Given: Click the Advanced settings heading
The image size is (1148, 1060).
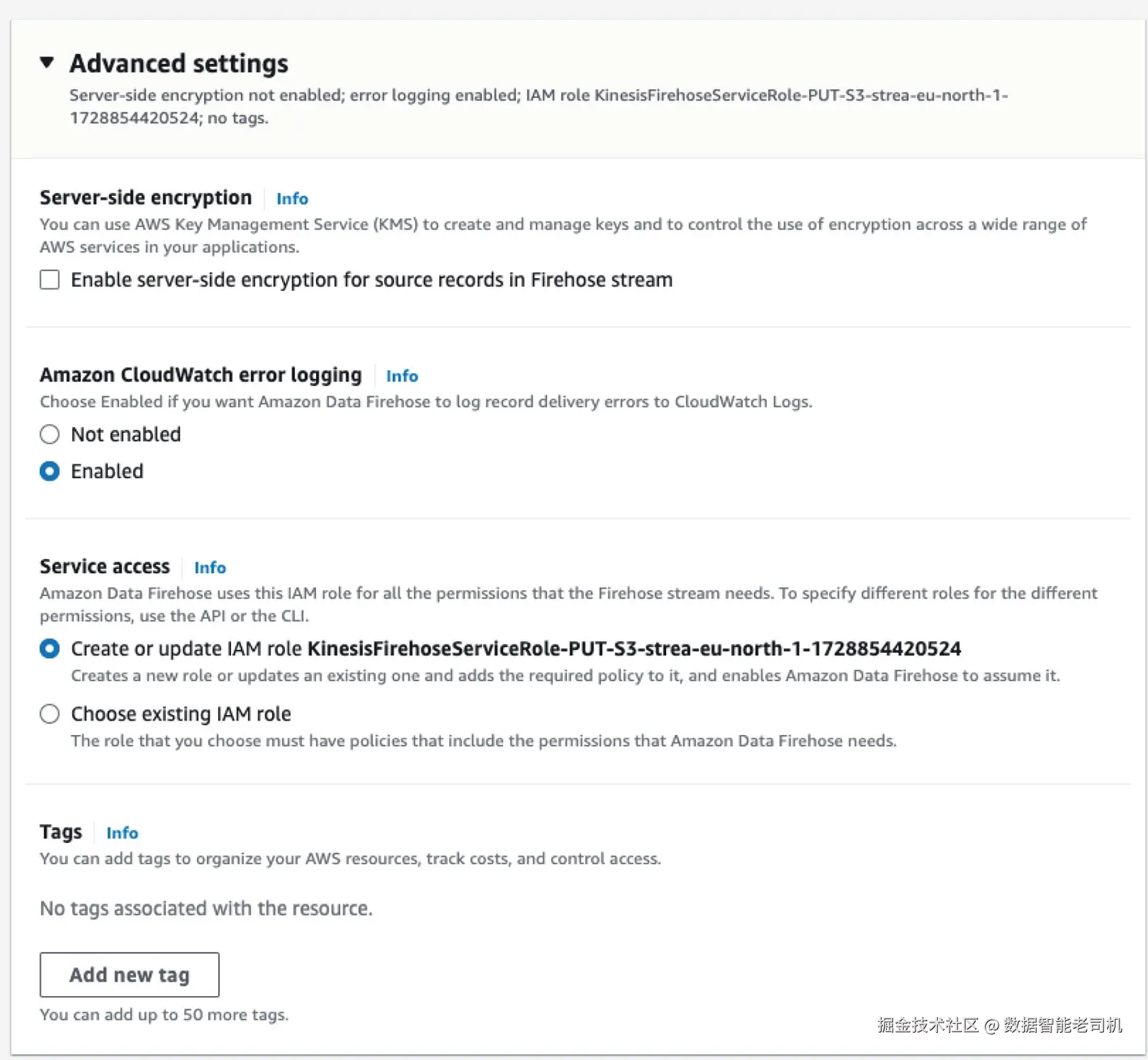Looking at the screenshot, I should click(x=179, y=63).
